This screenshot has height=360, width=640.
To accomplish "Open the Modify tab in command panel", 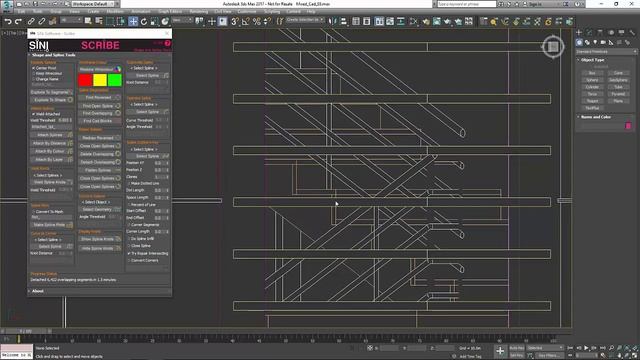I will [590, 32].
